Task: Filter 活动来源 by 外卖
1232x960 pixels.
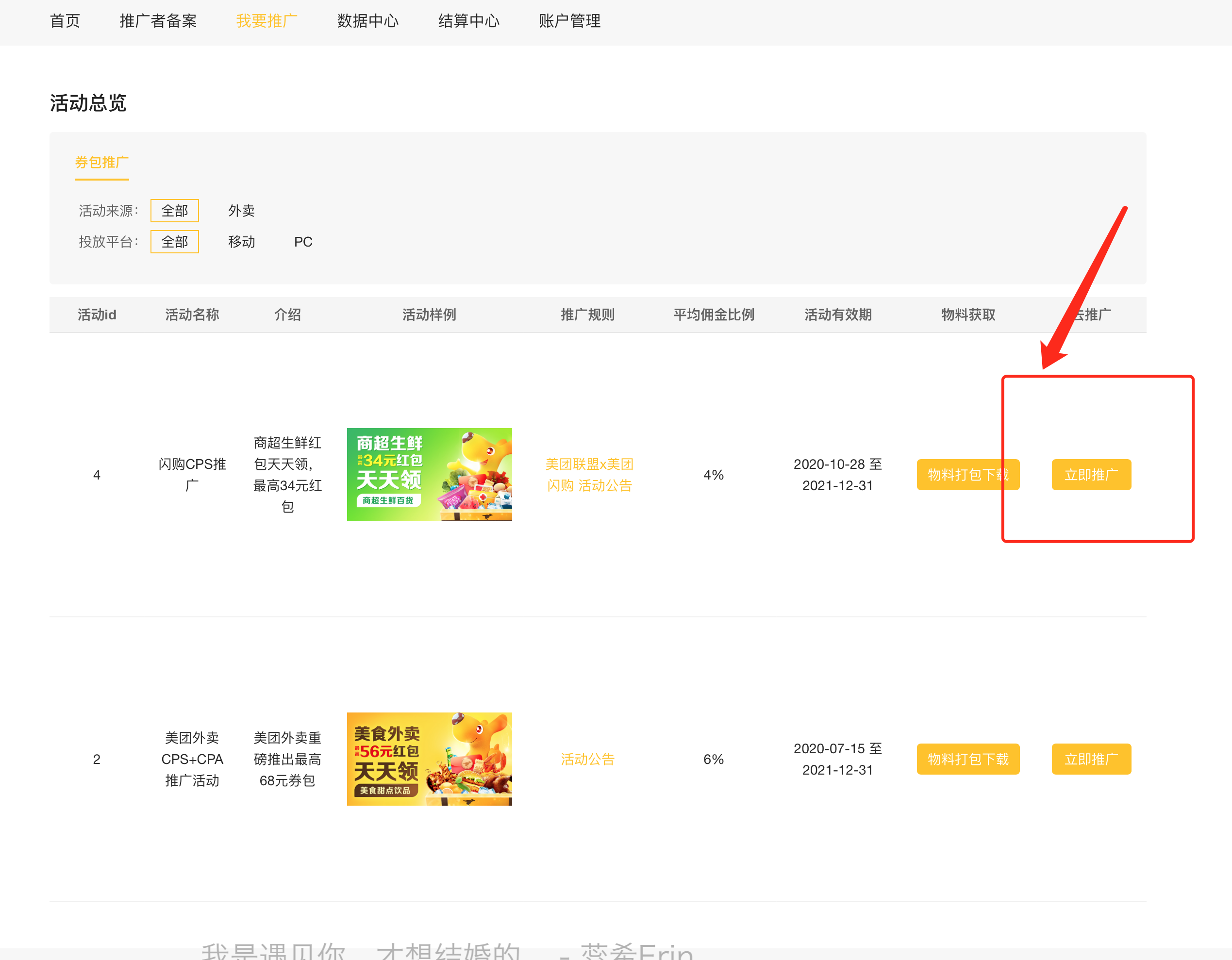Action: click(x=241, y=211)
